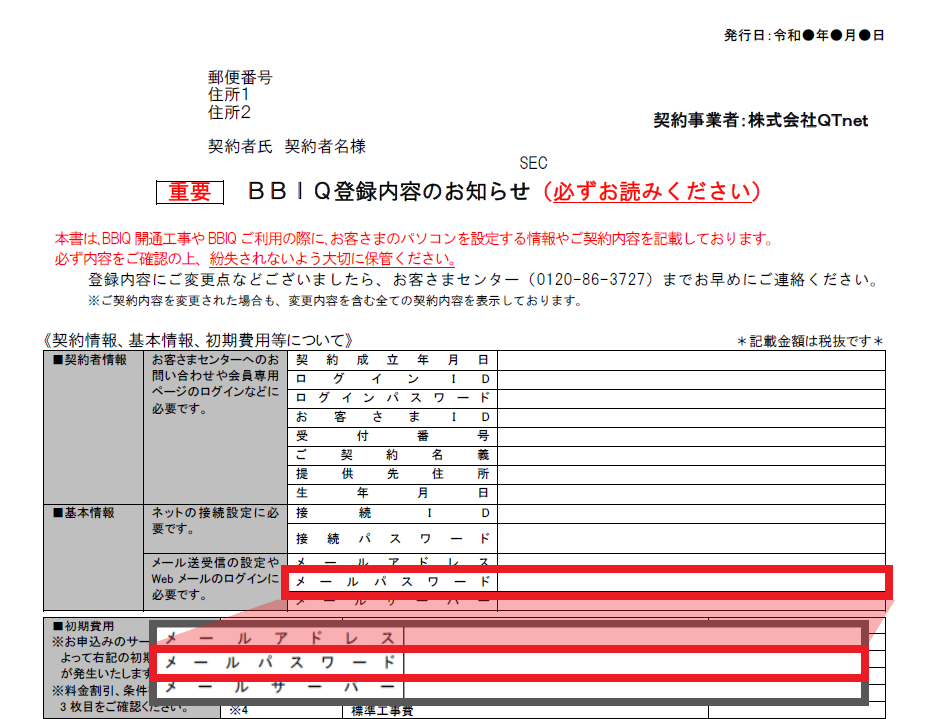The width and height of the screenshot is (931, 719).
Task: Click the ご契約名義 row label
Action: coord(392,455)
